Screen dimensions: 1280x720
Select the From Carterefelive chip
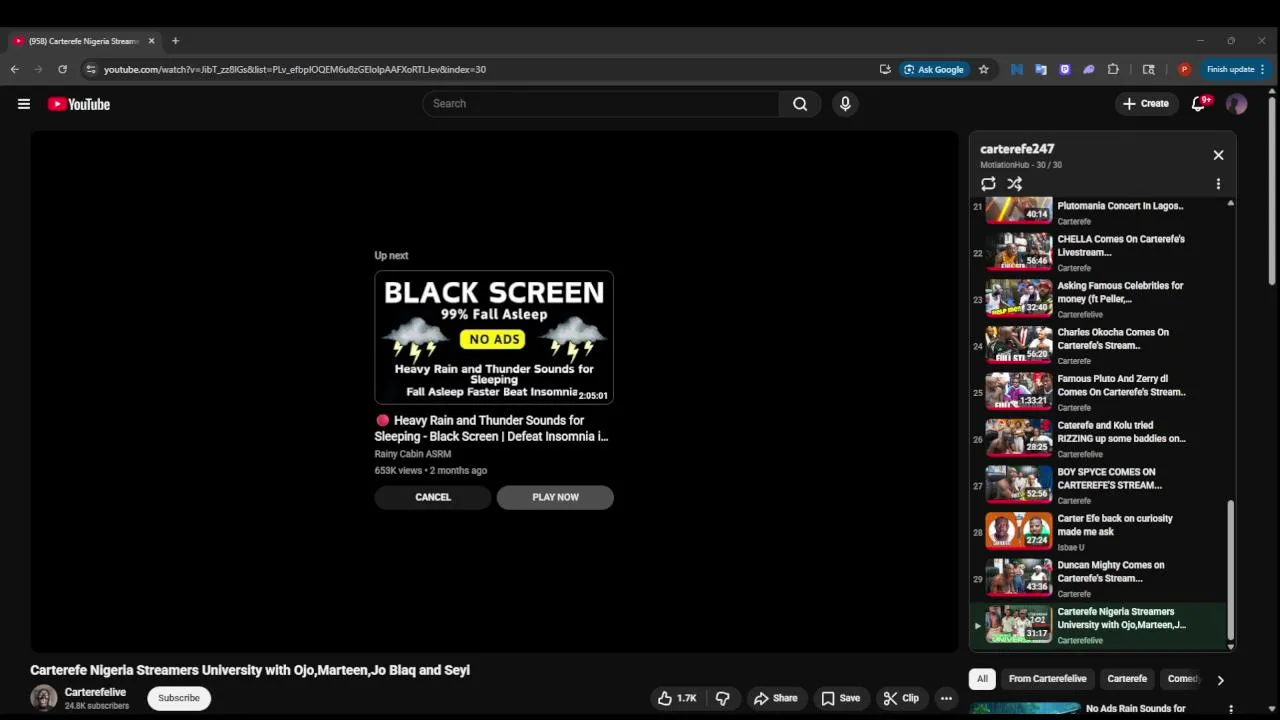[x=1047, y=679]
